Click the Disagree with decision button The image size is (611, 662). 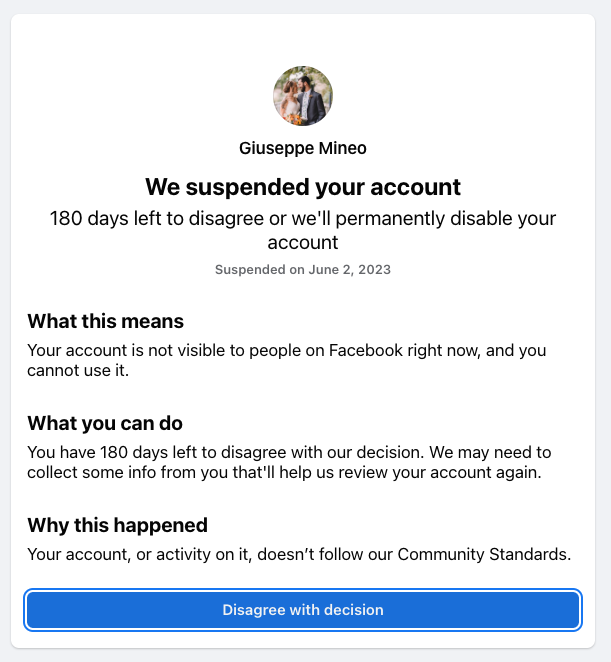(x=303, y=610)
